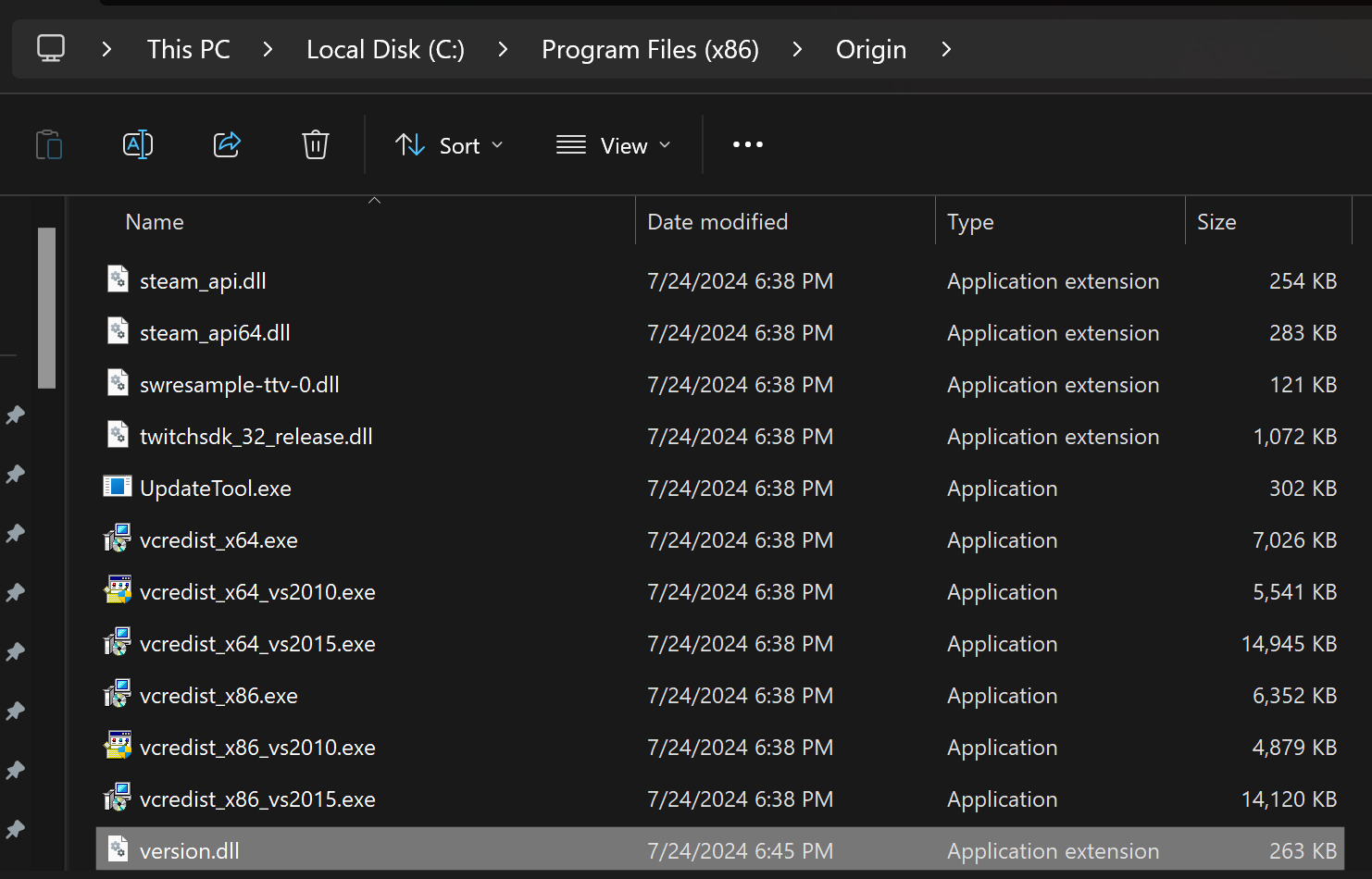This screenshot has height=879, width=1372.
Task: Navigate to Program Files (x86) breadcrumb
Action: click(650, 49)
